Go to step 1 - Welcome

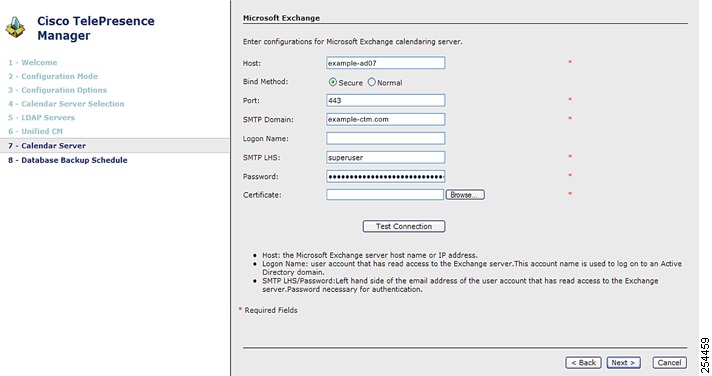click(x=33, y=63)
